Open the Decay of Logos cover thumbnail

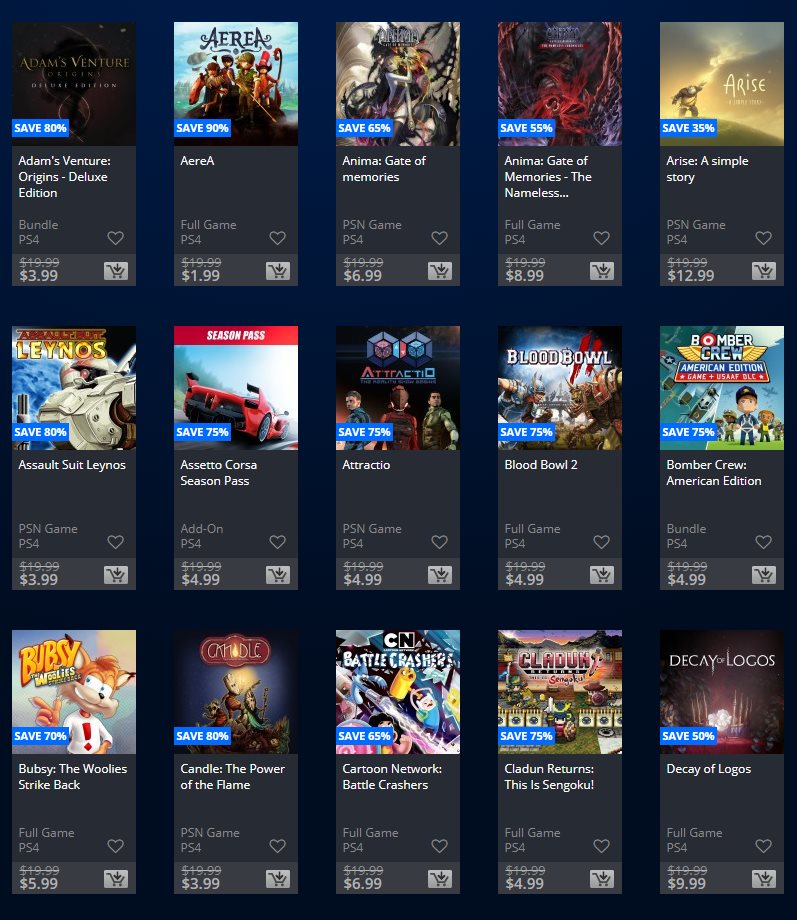click(722, 692)
